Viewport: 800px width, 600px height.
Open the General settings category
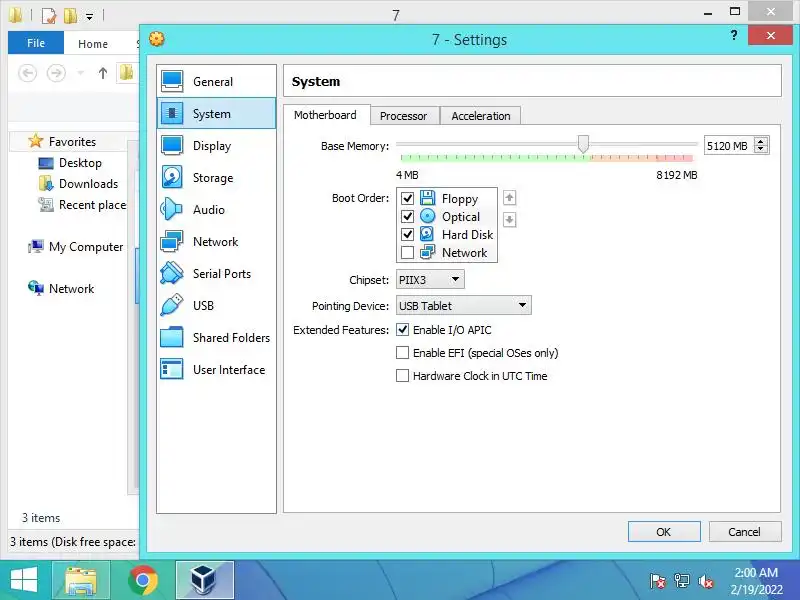(216, 82)
